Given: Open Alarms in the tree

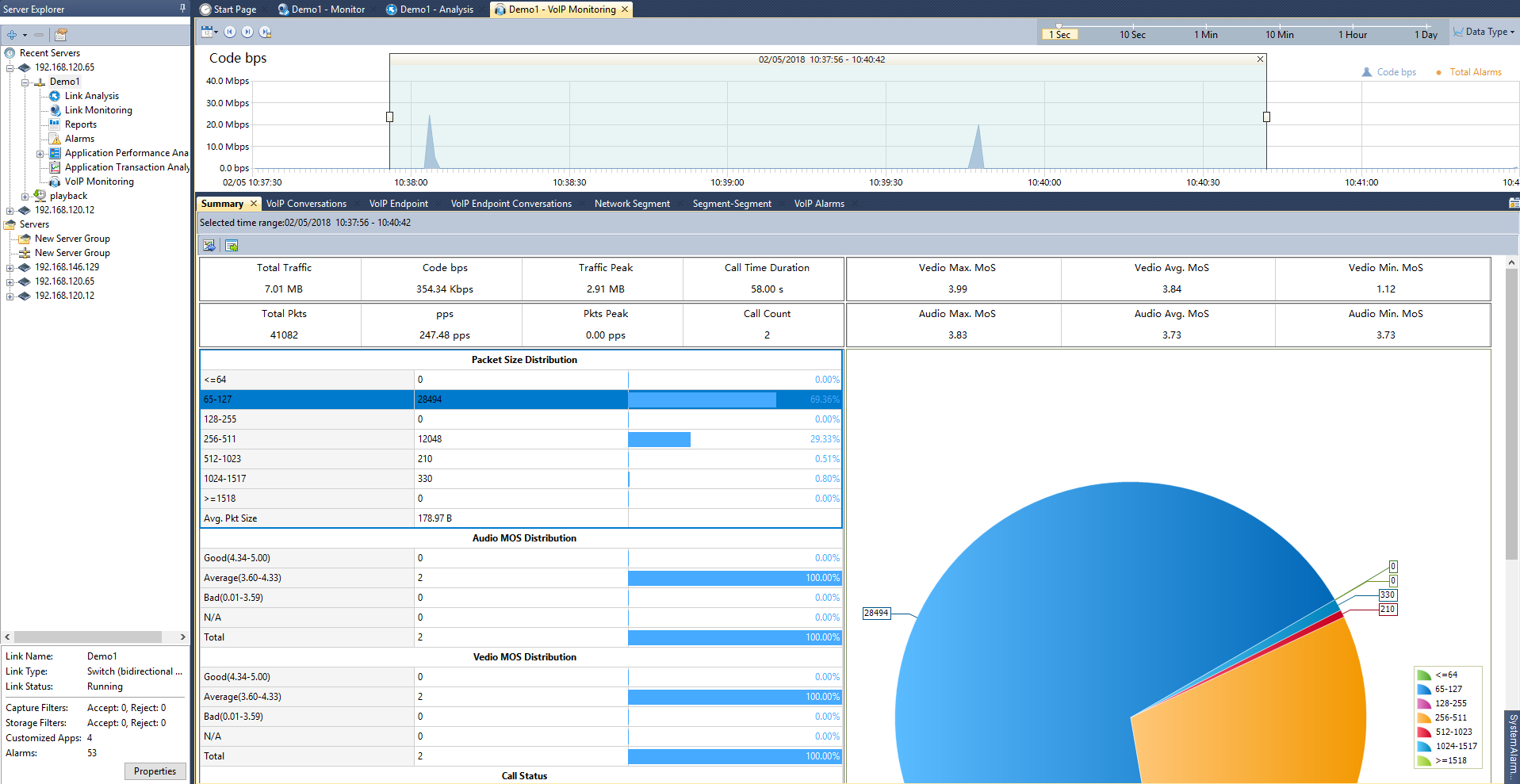Looking at the screenshot, I should tap(79, 139).
